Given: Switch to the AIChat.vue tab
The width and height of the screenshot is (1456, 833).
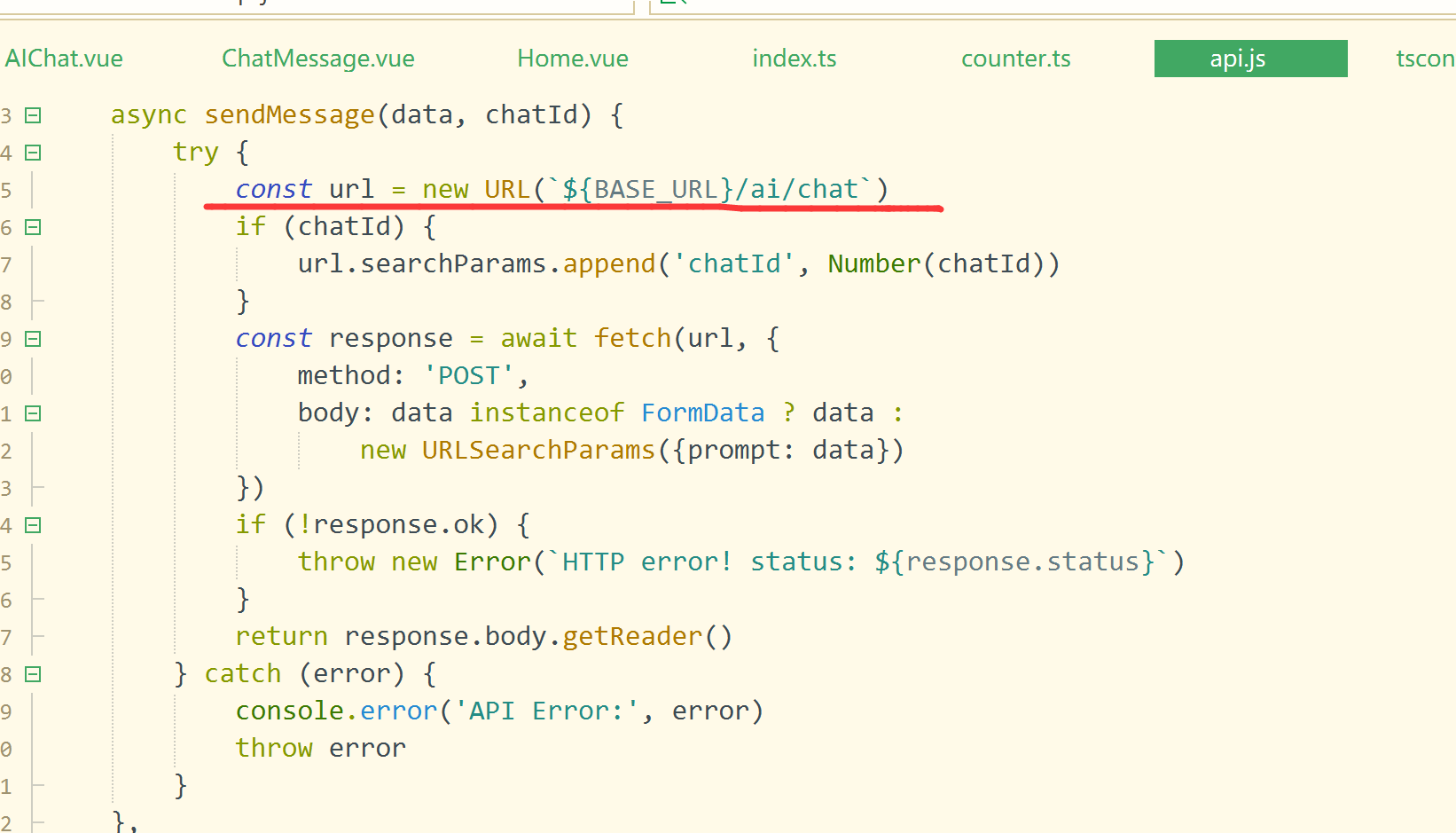Looking at the screenshot, I should pos(64,59).
